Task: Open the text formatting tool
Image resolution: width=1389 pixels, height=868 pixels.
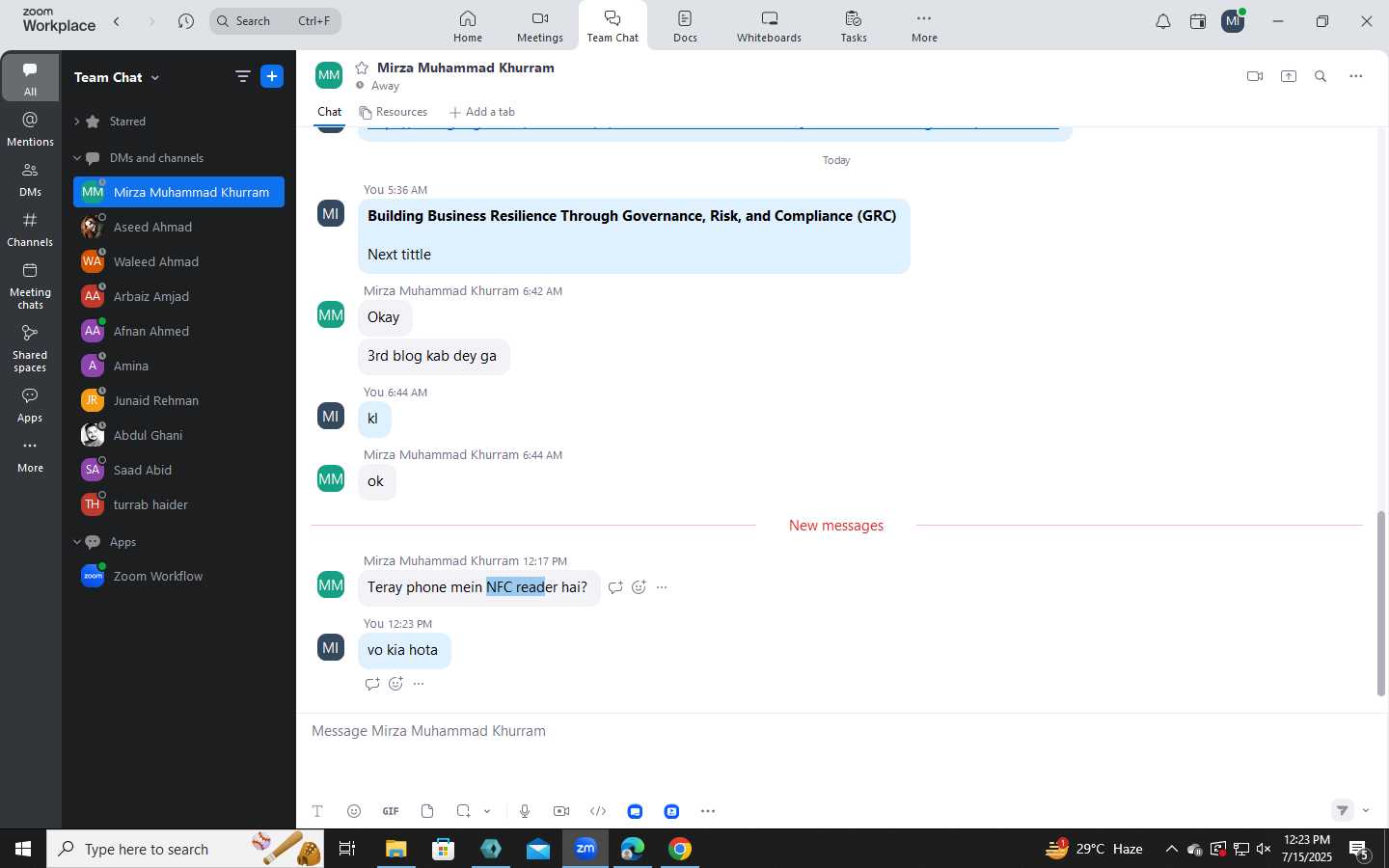Action: [317, 811]
